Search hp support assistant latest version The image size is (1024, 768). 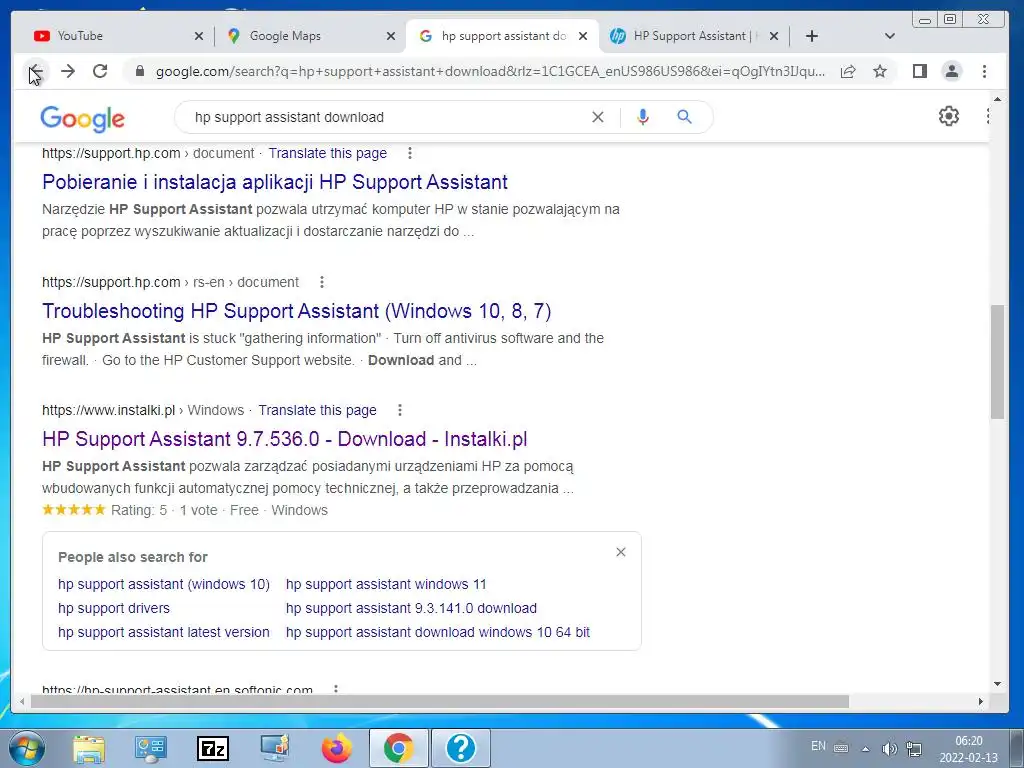click(163, 632)
